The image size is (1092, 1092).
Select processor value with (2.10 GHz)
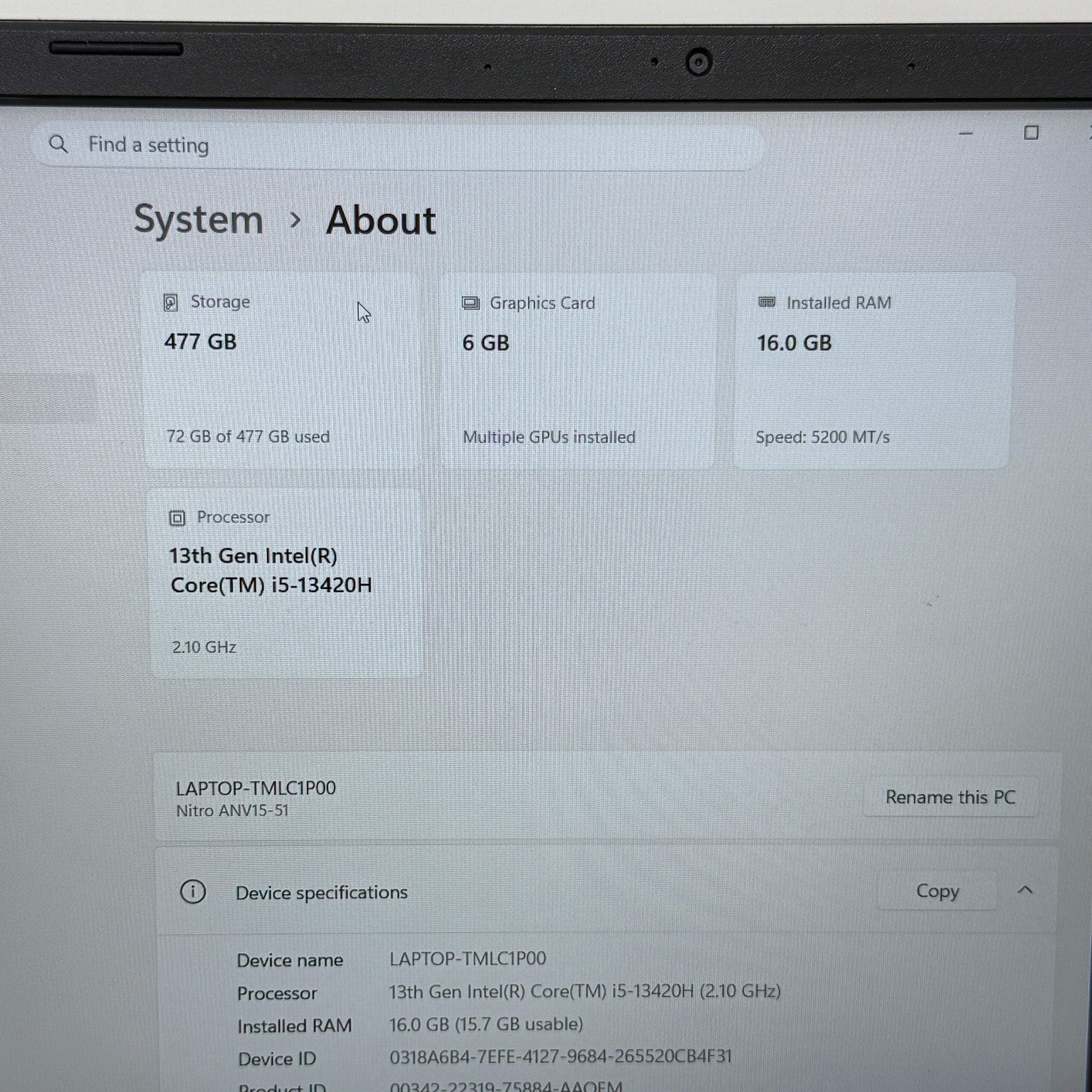tap(585, 991)
